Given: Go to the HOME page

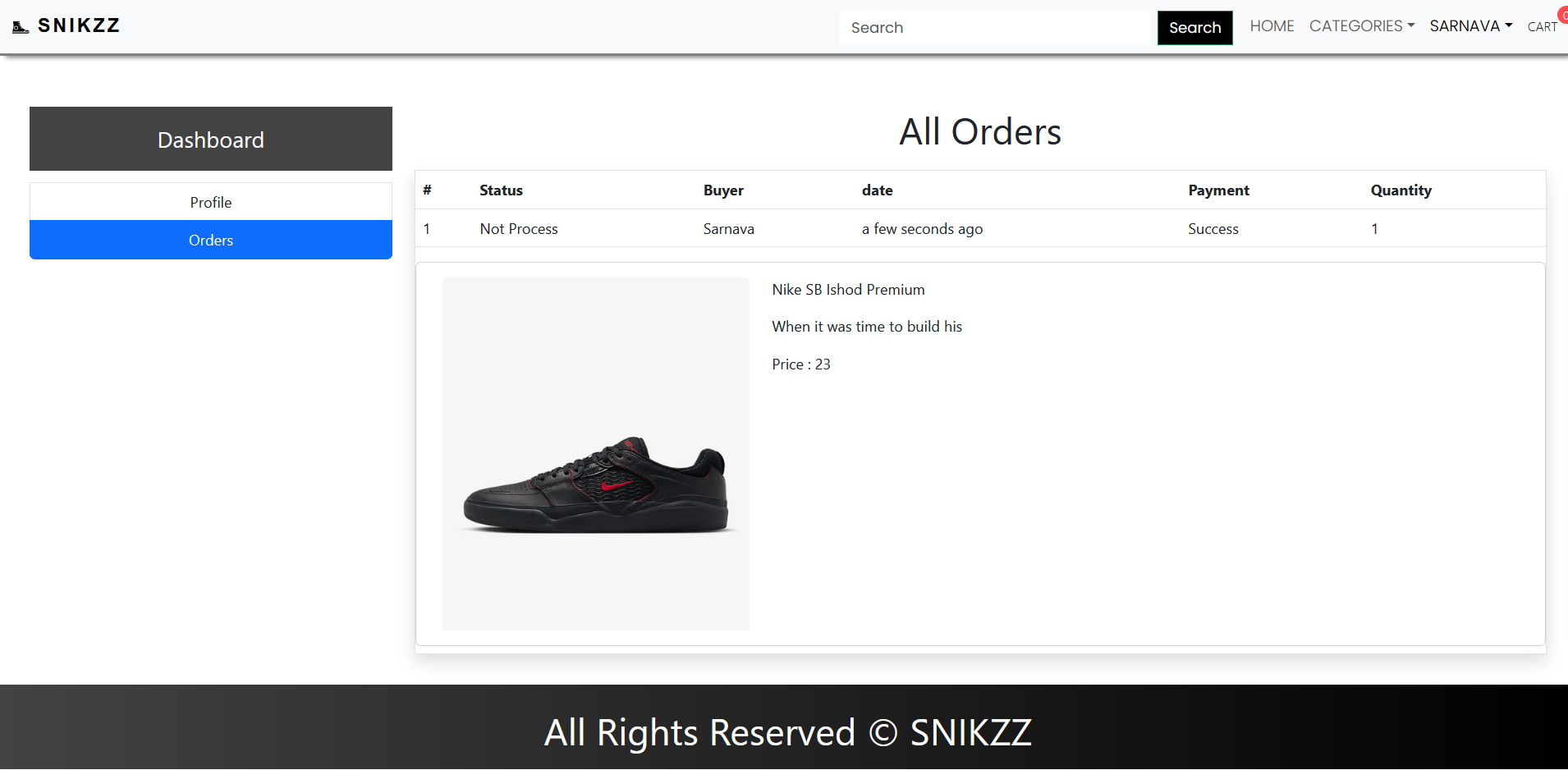Looking at the screenshot, I should pyautogui.click(x=1271, y=25).
